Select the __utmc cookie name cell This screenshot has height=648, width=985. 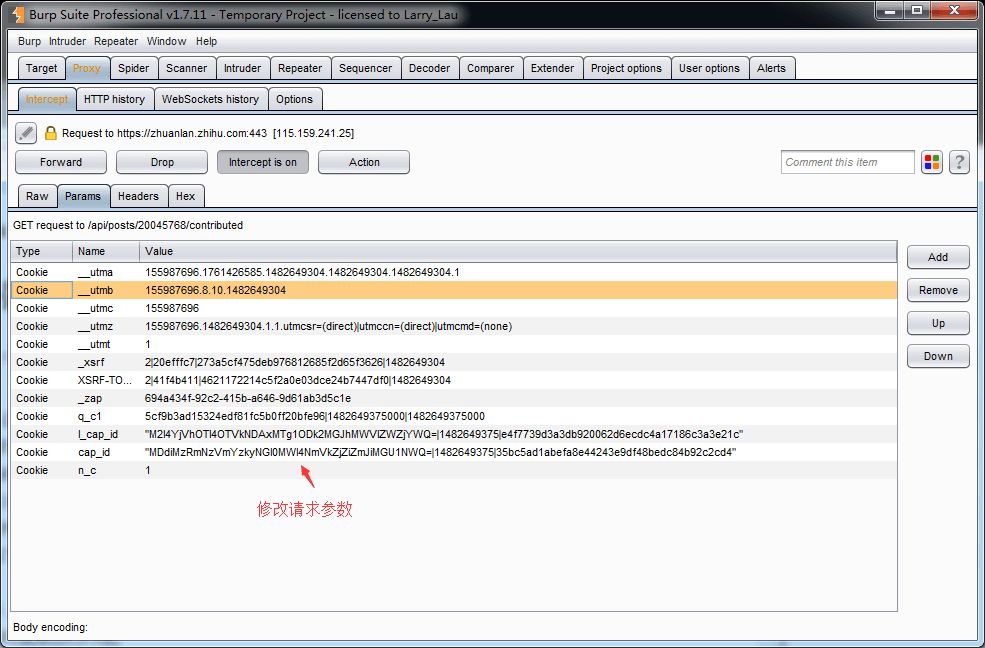tap(106, 308)
